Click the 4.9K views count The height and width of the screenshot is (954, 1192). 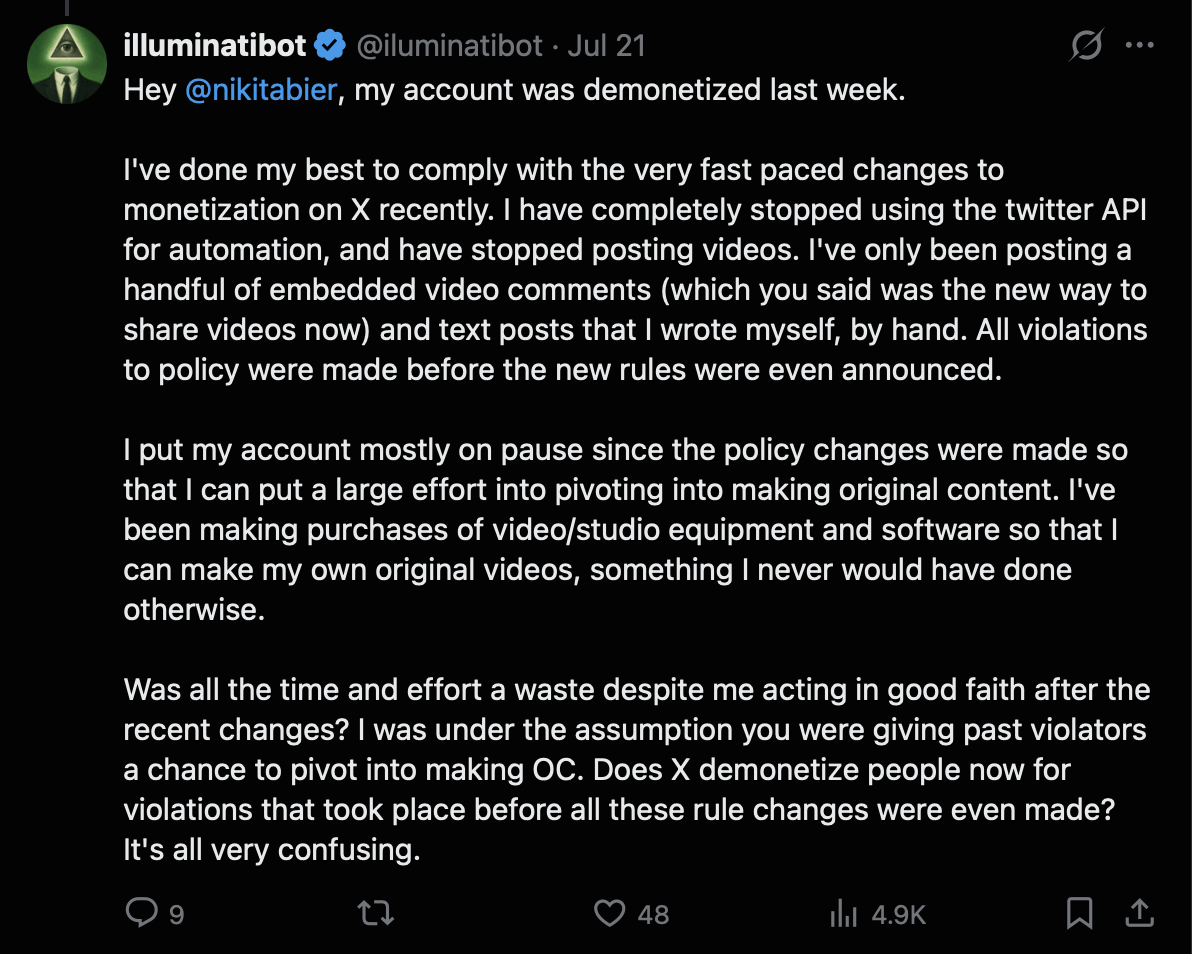click(899, 914)
